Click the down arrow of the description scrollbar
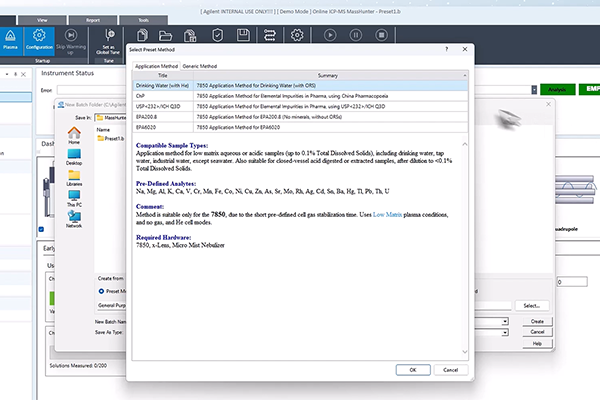This screenshot has height=400, width=600. point(465,352)
